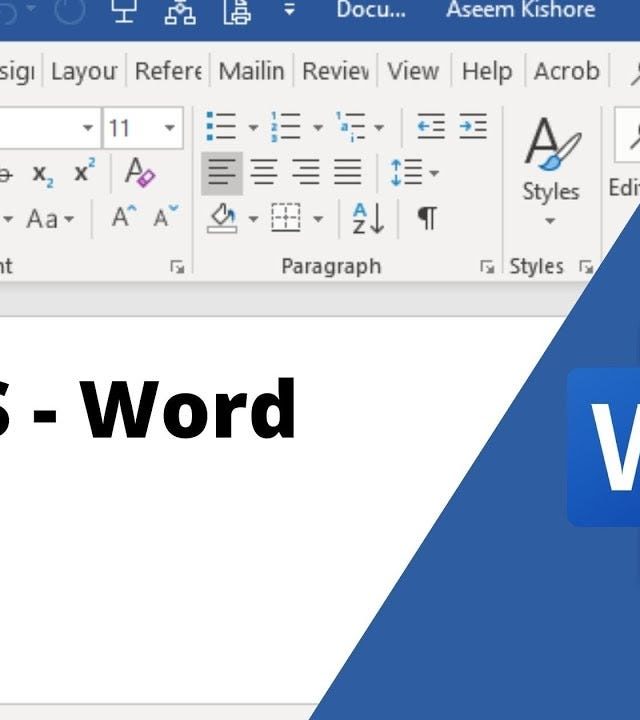Viewport: 640px width, 720px height.
Task: Click the Numbering list icon
Action: click(x=285, y=126)
